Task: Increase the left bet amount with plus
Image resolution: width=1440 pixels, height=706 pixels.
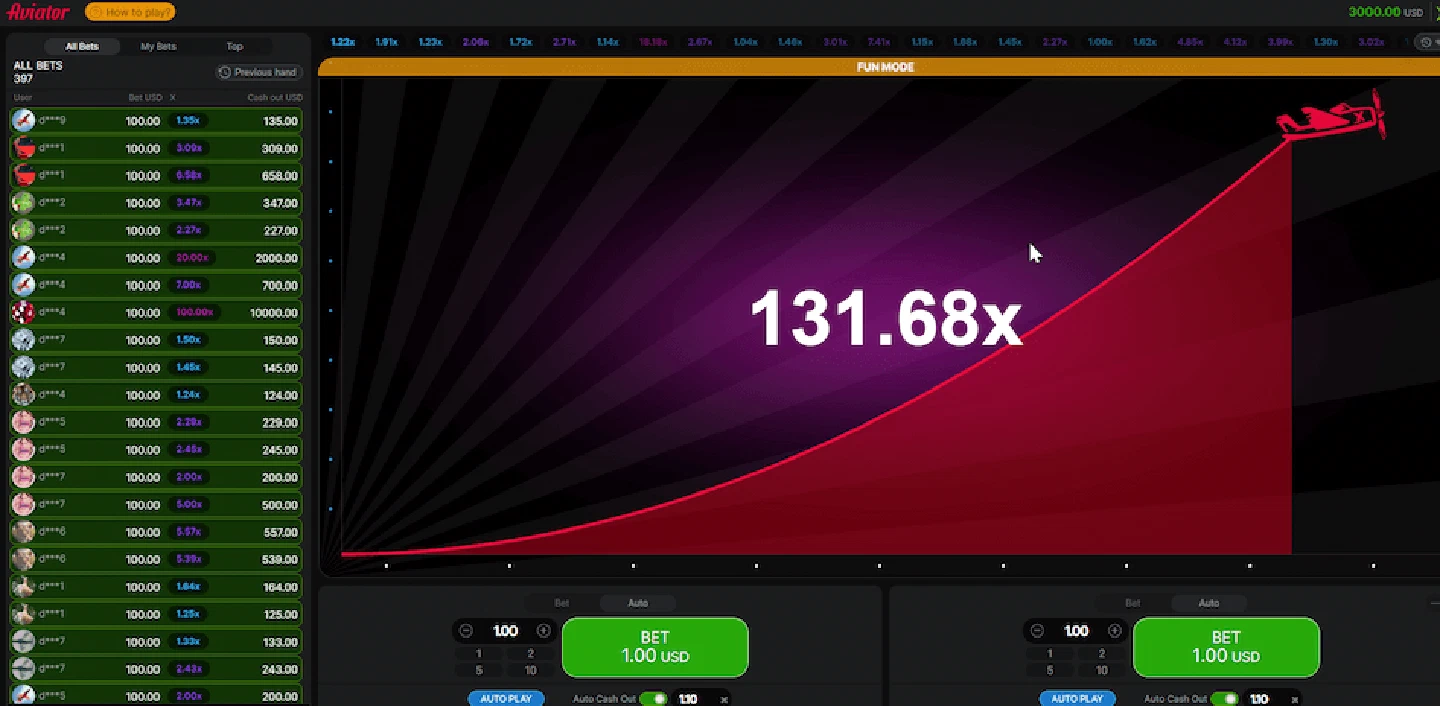Action: (x=543, y=631)
